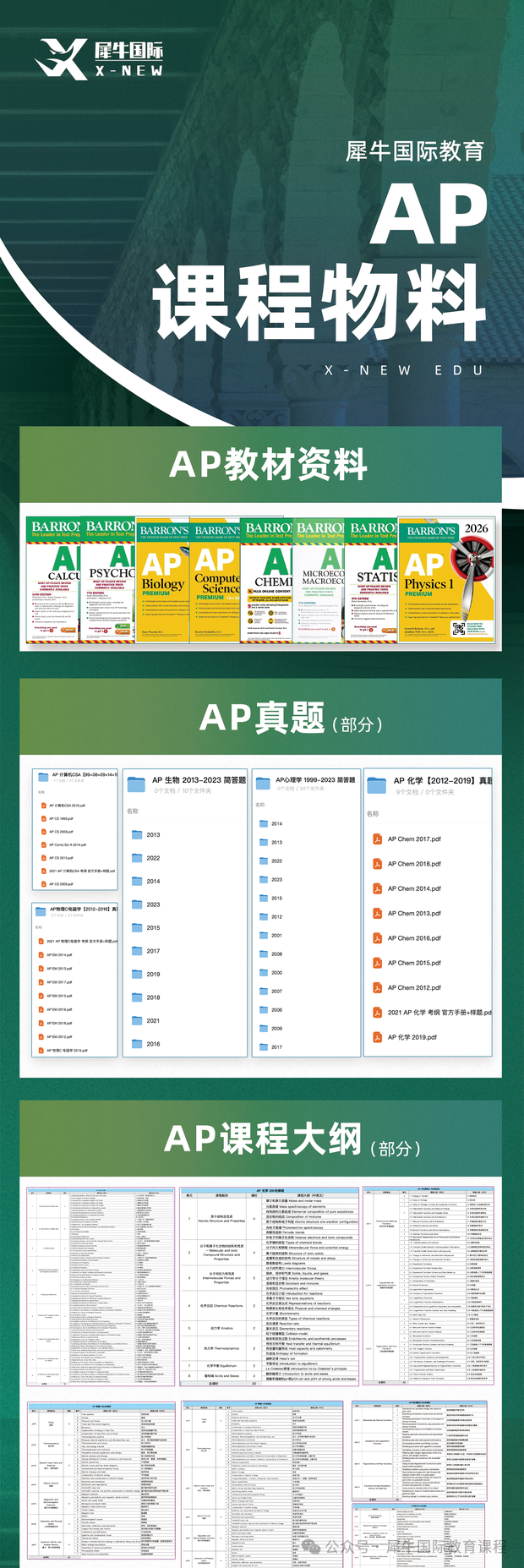Click the AP教材资料 section banner
Viewport: 524px width, 1568px height.
click(x=261, y=464)
